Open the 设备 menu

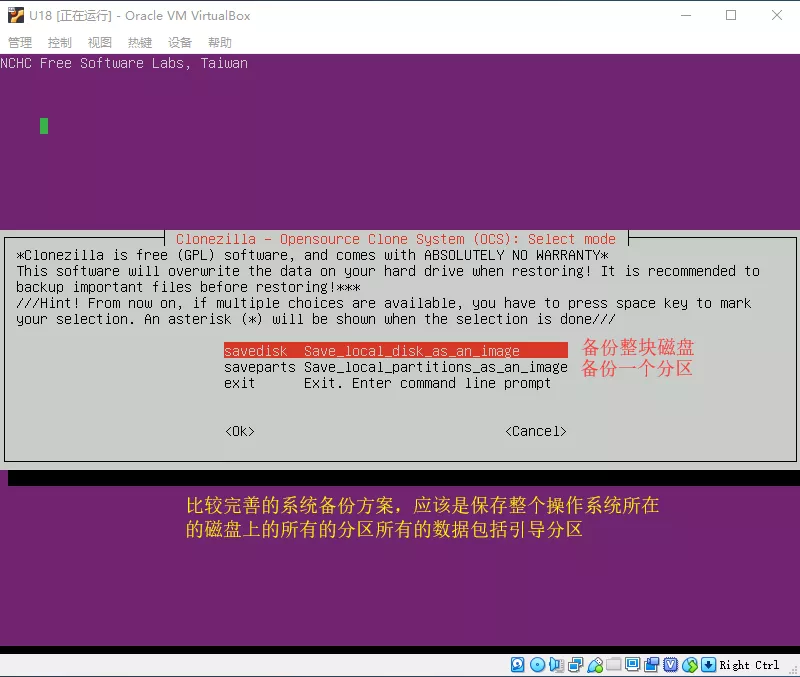180,42
